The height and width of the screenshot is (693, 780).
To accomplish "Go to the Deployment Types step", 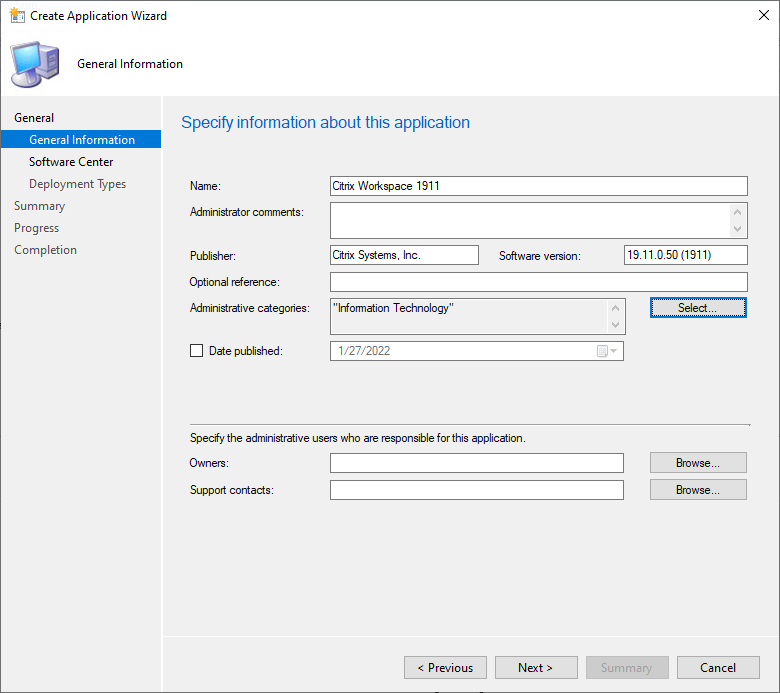I will tap(78, 184).
